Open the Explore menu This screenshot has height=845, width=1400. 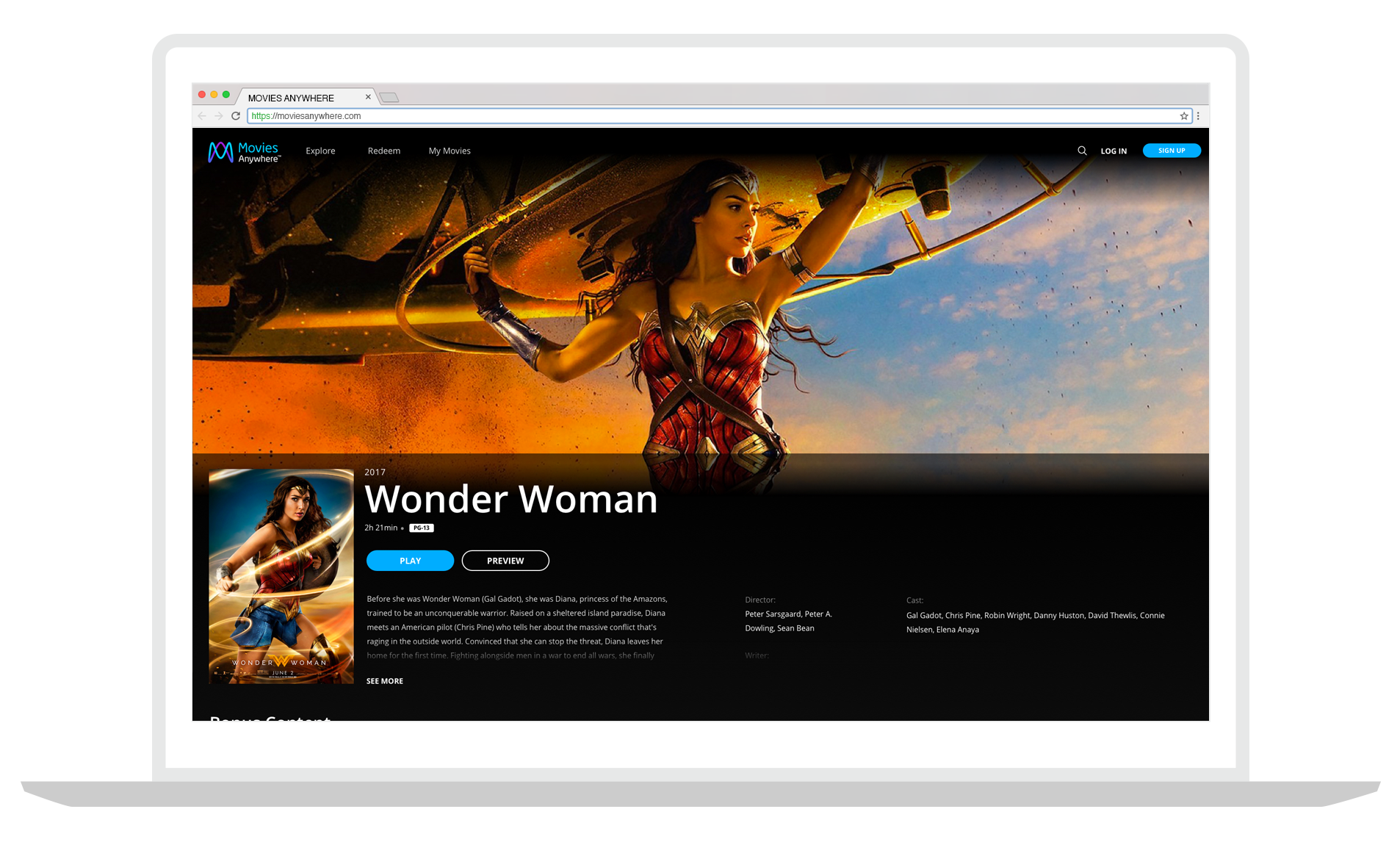(x=320, y=151)
